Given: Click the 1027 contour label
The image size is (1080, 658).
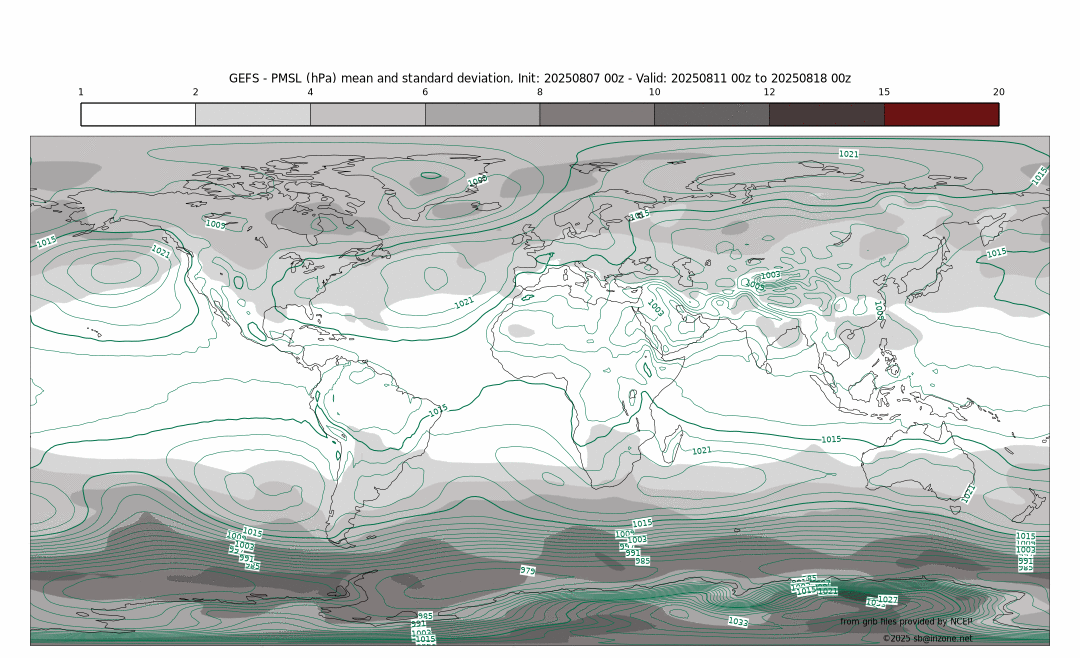Looking at the screenshot, I should point(887,600).
